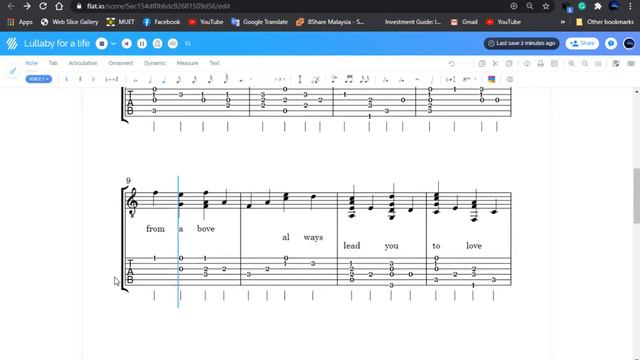The height and width of the screenshot is (360, 640).
Task: Select the sharp accidental
Action: point(80,79)
